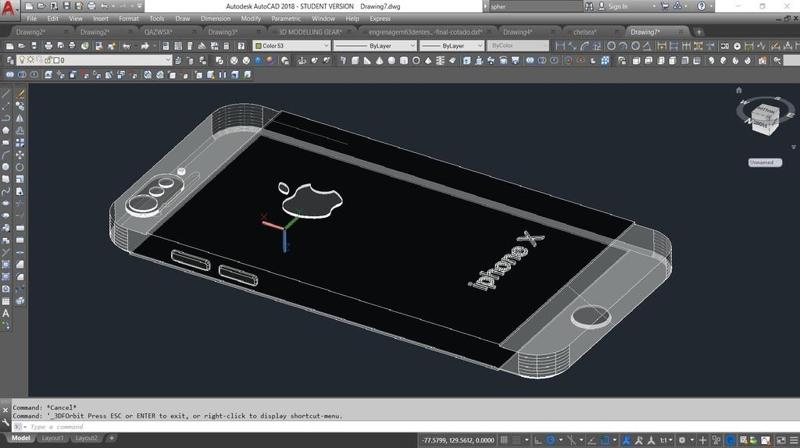Image resolution: width=800 pixels, height=448 pixels.
Task: Select the Rotate modify tool
Action: [x=20, y=167]
